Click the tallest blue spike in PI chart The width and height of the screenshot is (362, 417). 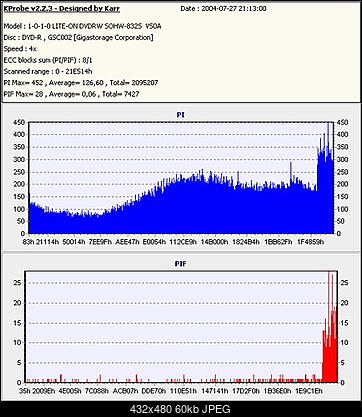click(x=328, y=178)
